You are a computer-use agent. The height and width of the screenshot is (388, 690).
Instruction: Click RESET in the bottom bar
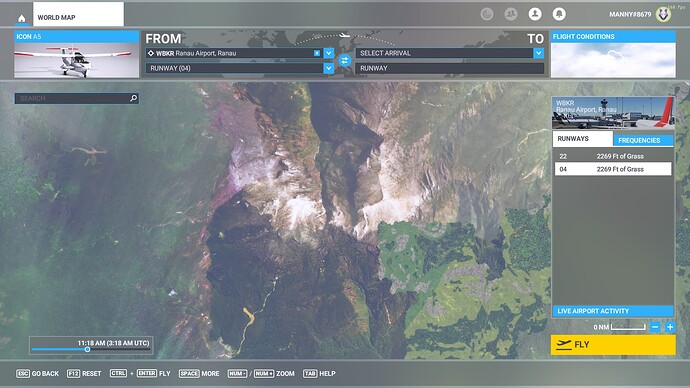point(84,373)
